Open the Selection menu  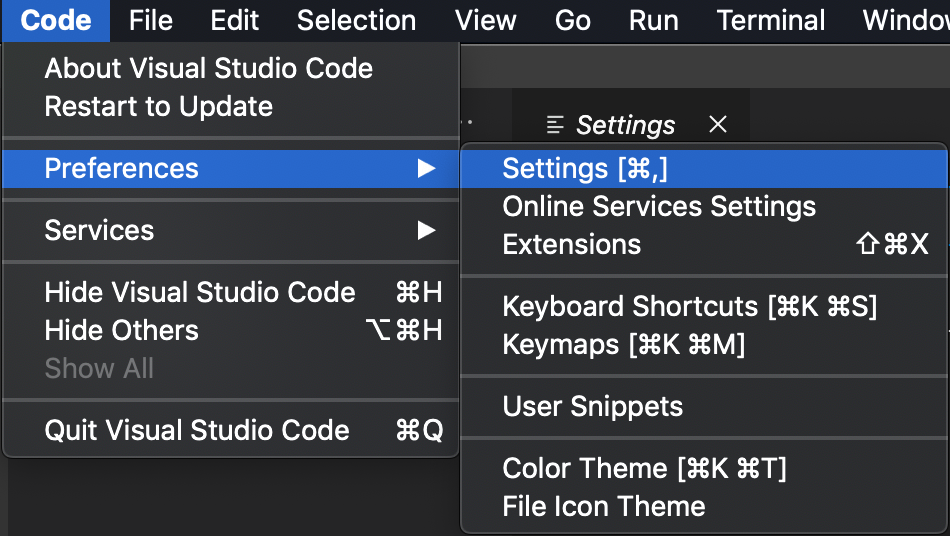click(x=356, y=21)
